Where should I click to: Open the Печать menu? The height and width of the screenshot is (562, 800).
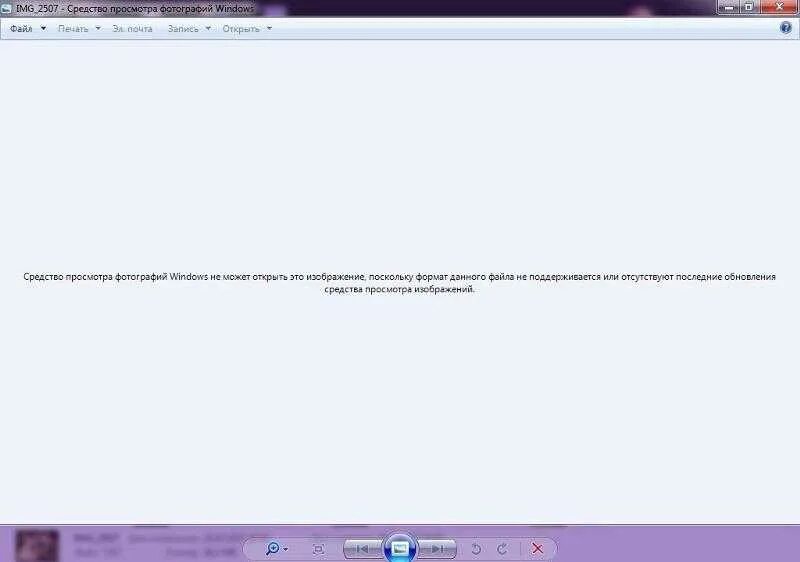[x=73, y=29]
